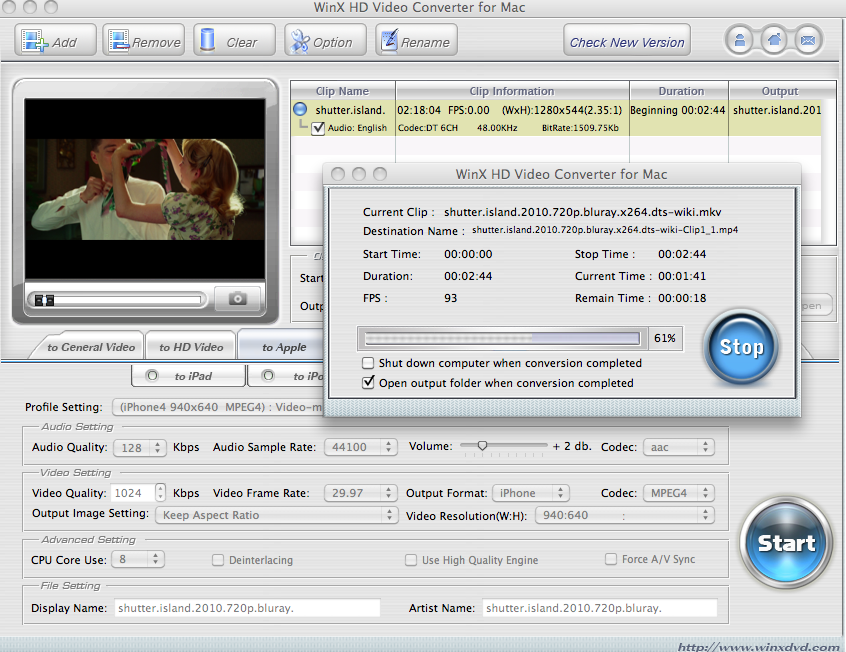846x652 pixels.
Task: Enable shut down computer when completed
Action: 368,363
